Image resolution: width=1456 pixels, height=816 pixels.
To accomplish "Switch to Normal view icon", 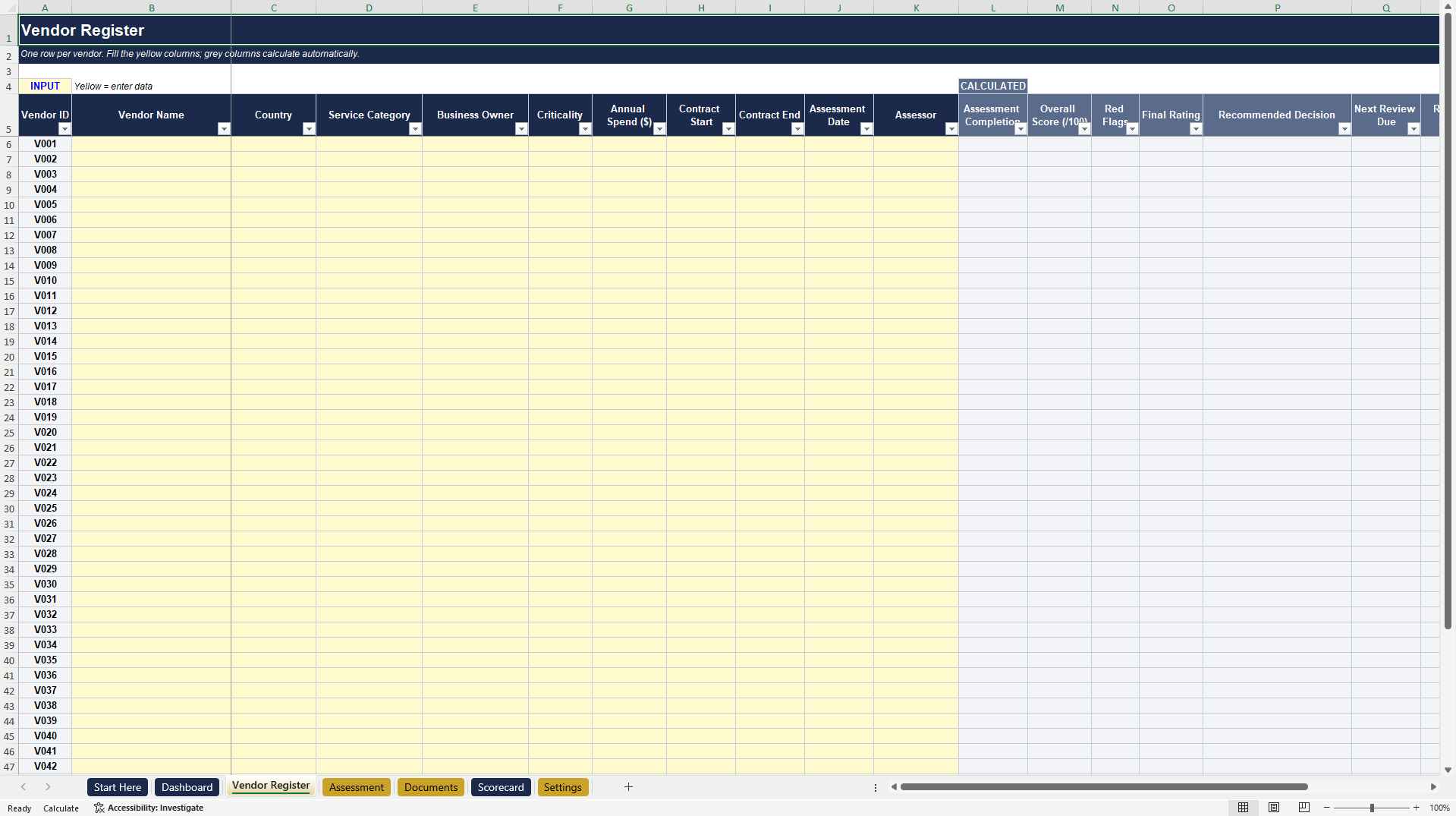I will pyautogui.click(x=1243, y=808).
